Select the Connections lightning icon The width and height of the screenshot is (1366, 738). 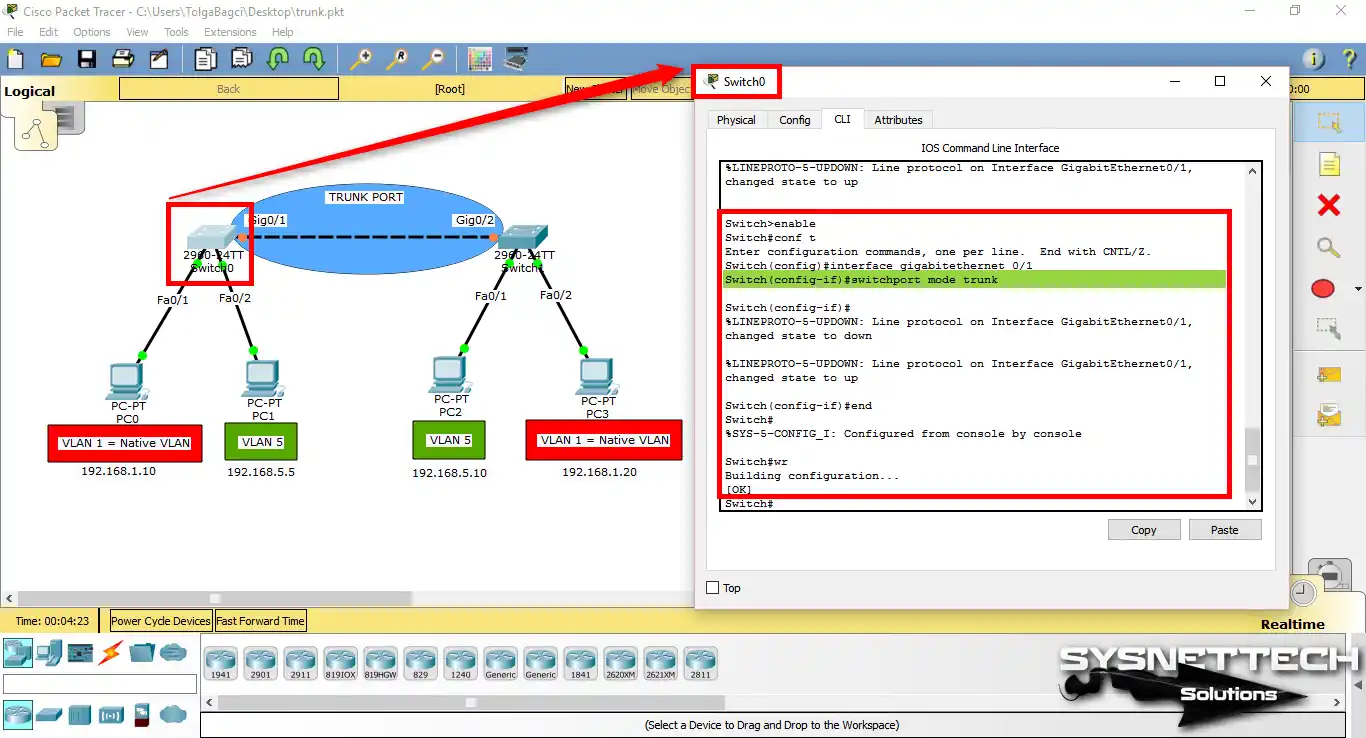[x=110, y=653]
